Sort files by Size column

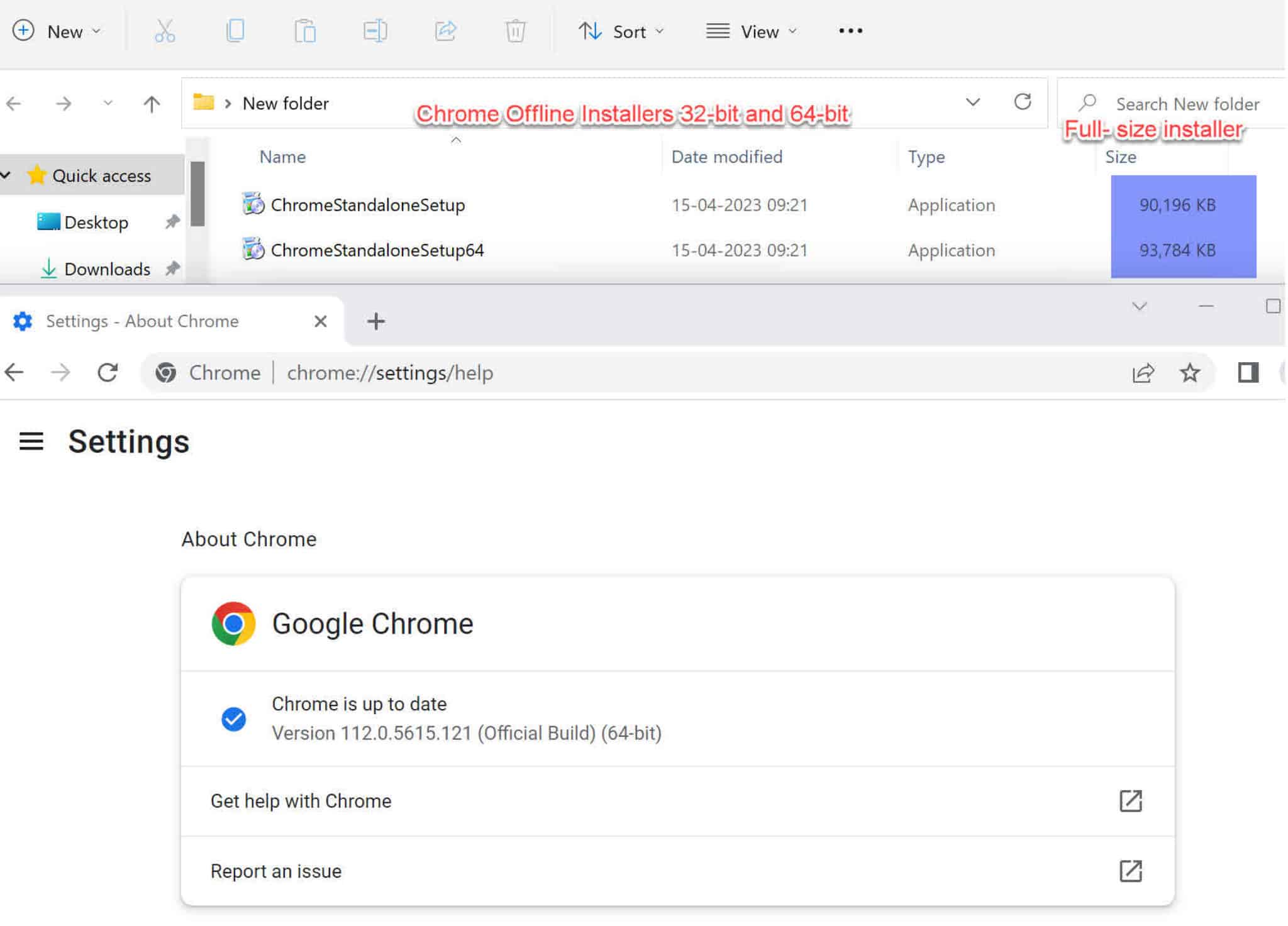[x=1121, y=157]
